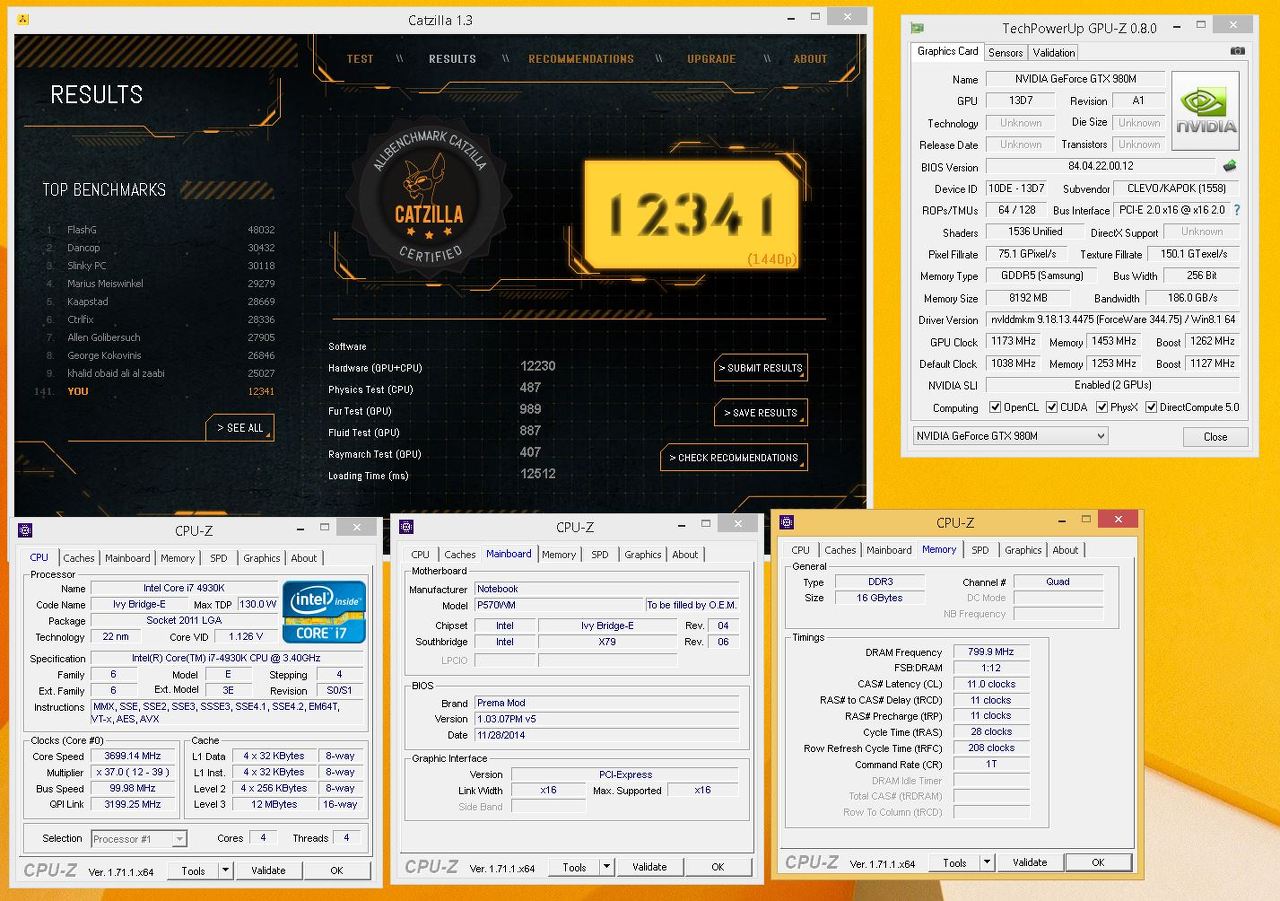Switch to the CPU tab in the CPU-Z Memory window
Viewport: 1280px width, 901px height.
(801, 550)
